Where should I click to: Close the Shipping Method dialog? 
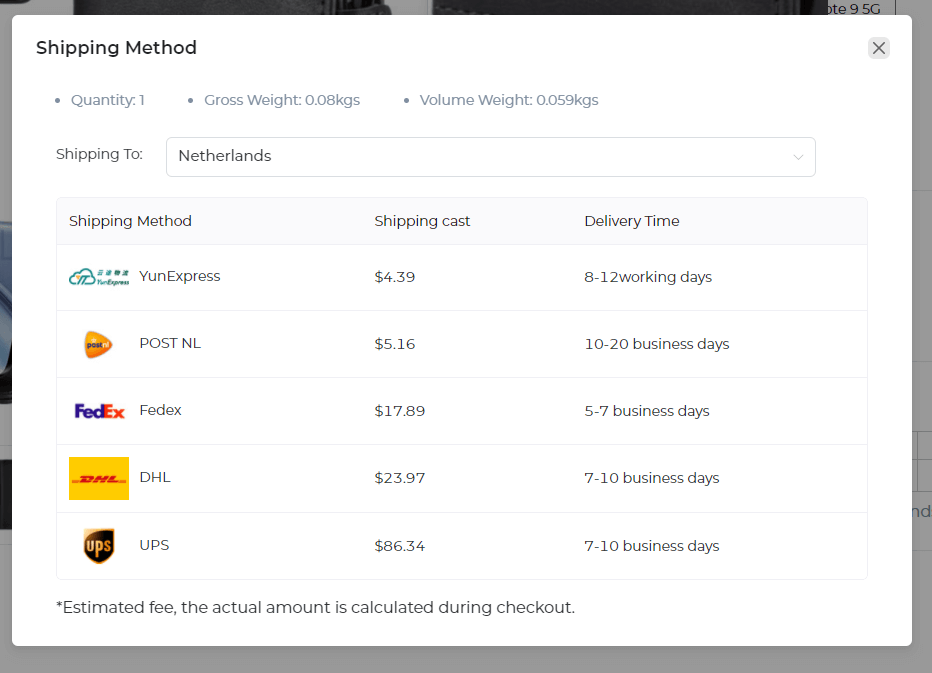878,47
